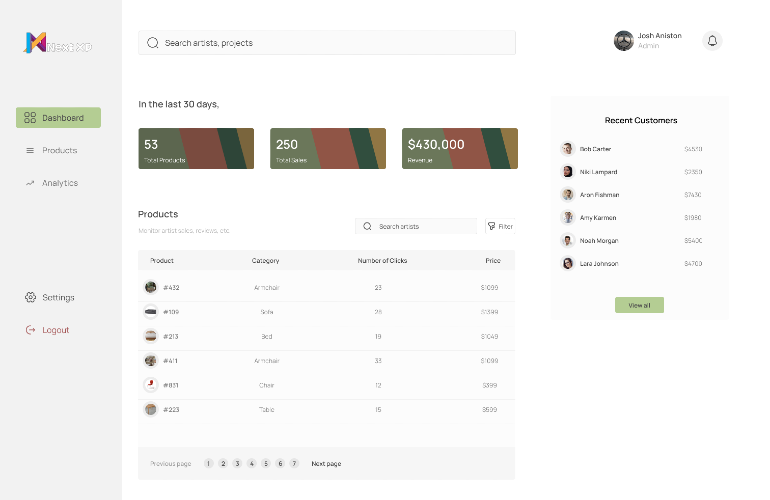Image resolution: width=770 pixels, height=500 pixels.
Task: Click the Filter funnel icon
Action: pyautogui.click(x=492, y=226)
